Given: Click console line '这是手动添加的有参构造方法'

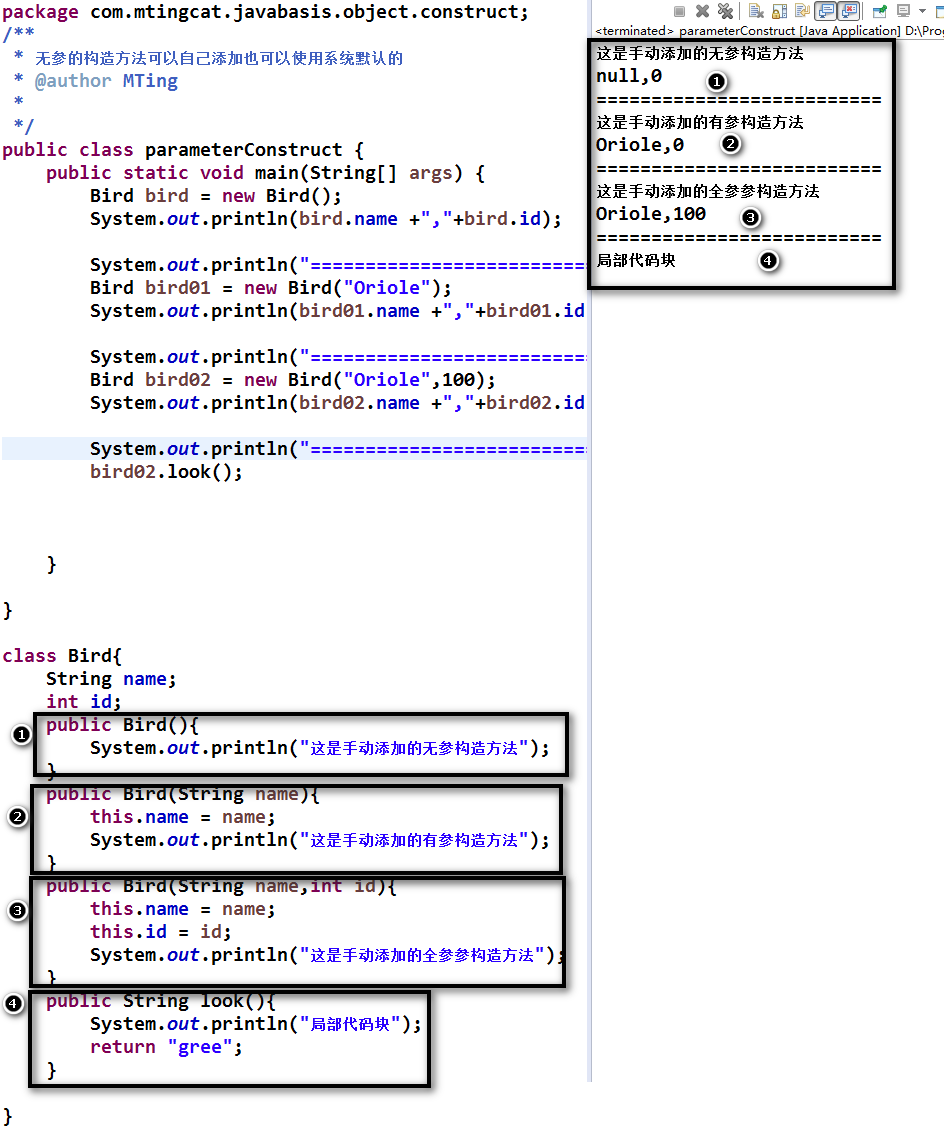Looking at the screenshot, I should (700, 122).
